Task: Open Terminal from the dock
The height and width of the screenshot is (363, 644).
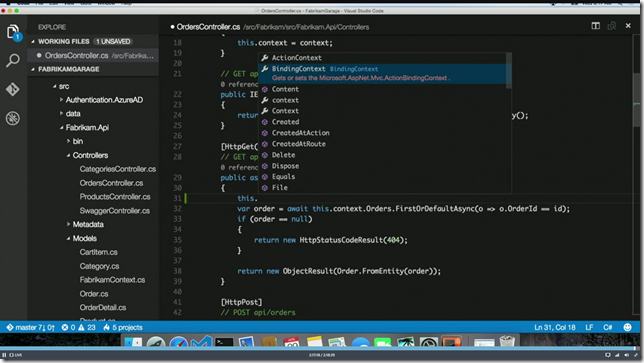Action: point(224,342)
